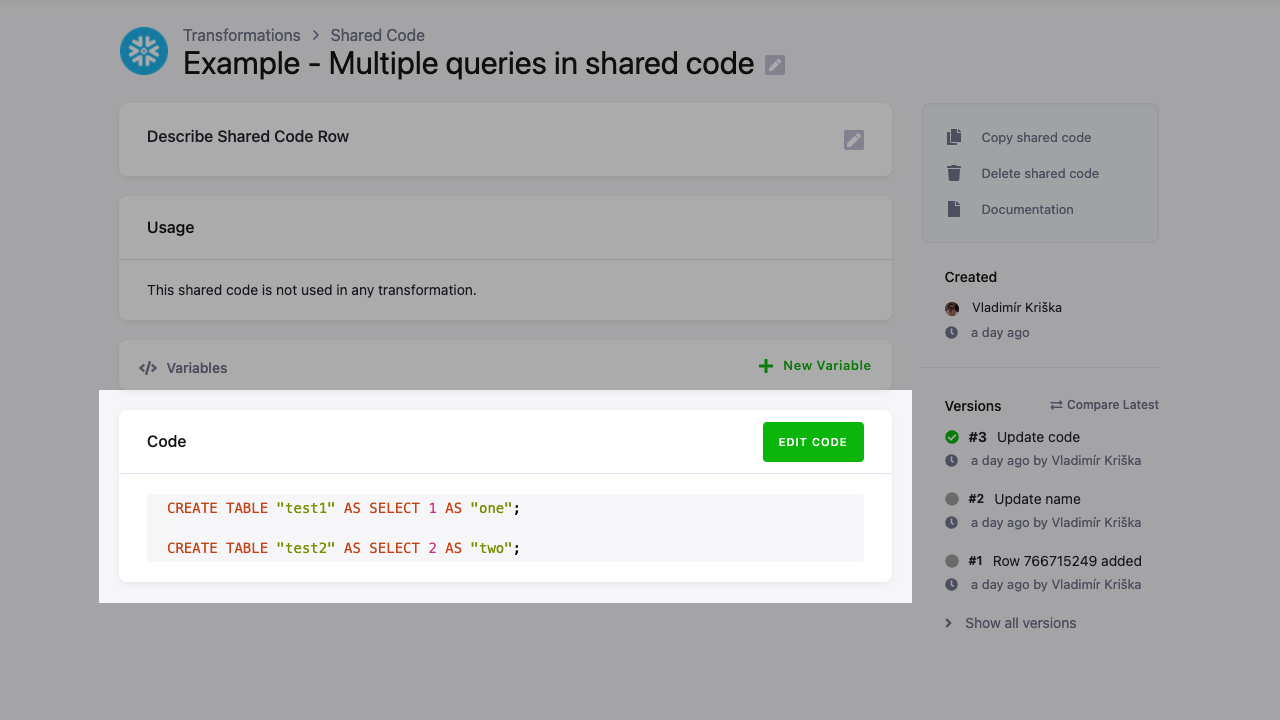
Task: Click the EDIT CODE button
Action: click(813, 441)
